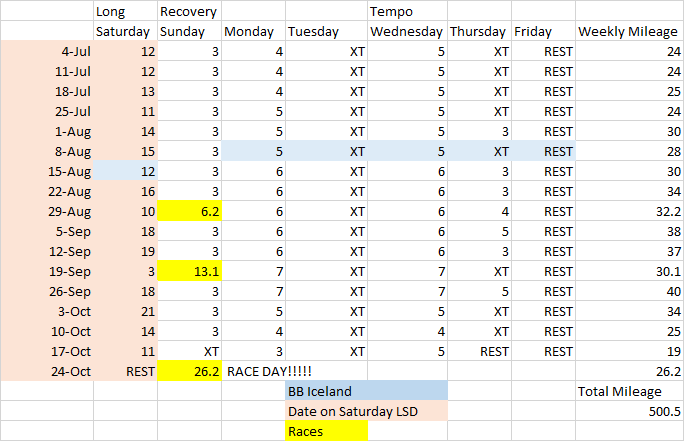Select the Tempo header cell
This screenshot has width=684, height=441.
pos(408,11)
